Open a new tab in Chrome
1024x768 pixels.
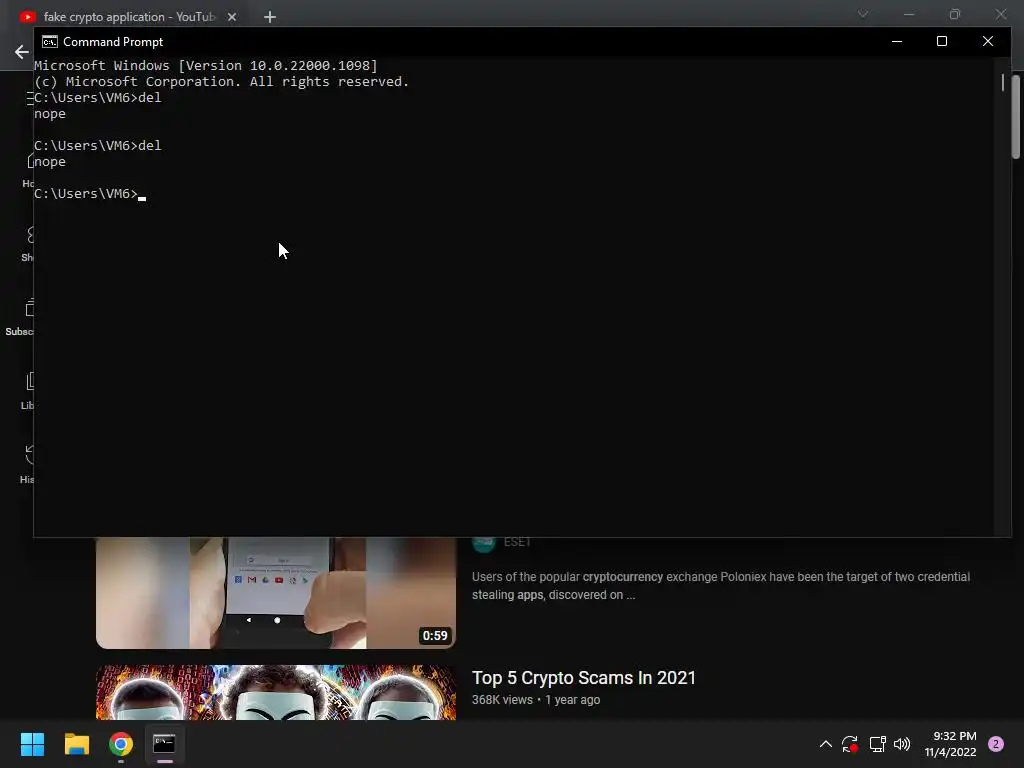pyautogui.click(x=270, y=17)
